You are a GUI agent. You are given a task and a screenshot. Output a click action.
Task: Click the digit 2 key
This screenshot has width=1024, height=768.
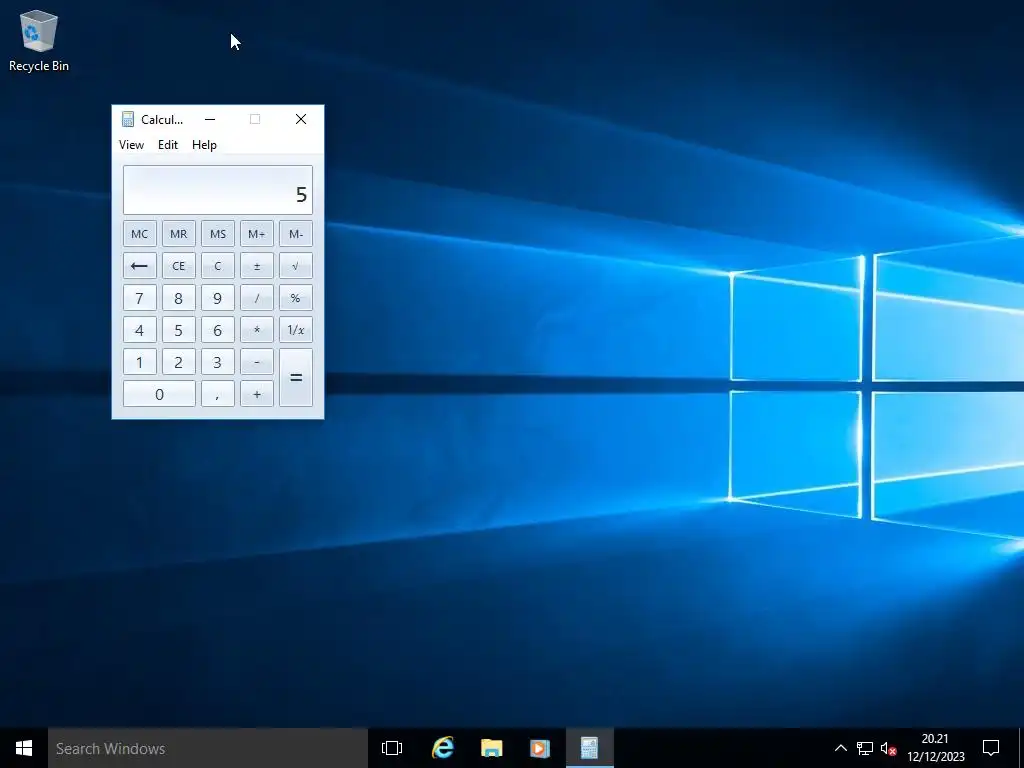179,362
